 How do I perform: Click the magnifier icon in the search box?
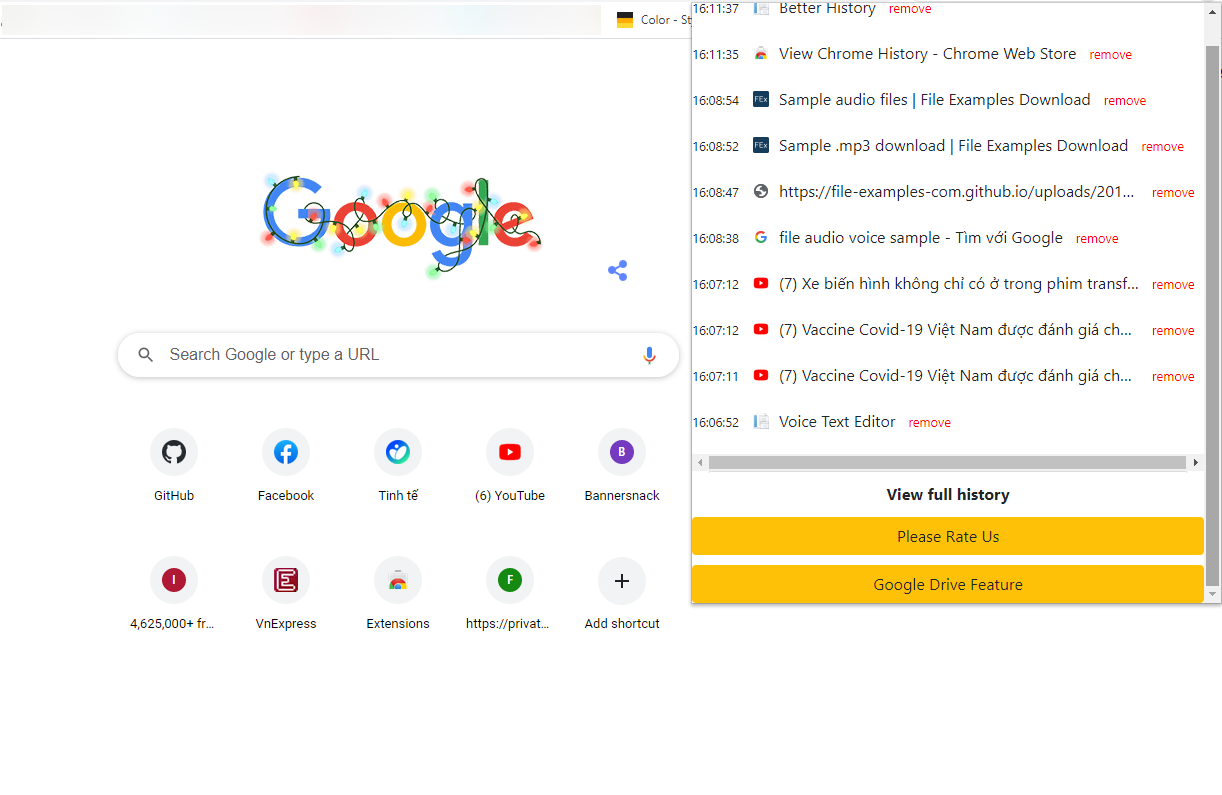click(146, 355)
